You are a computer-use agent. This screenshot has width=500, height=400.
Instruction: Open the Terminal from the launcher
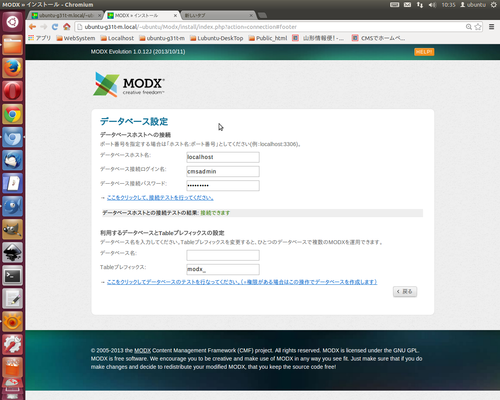(12, 275)
